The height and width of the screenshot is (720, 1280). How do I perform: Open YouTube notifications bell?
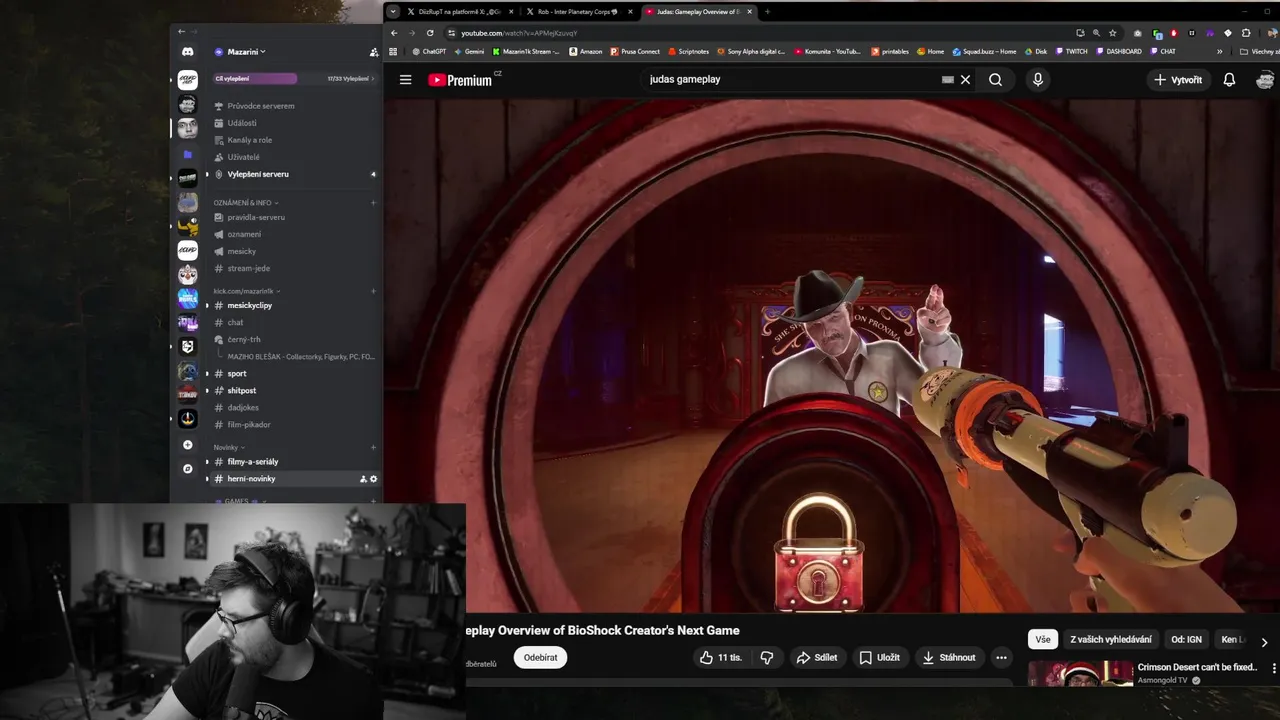1229,80
